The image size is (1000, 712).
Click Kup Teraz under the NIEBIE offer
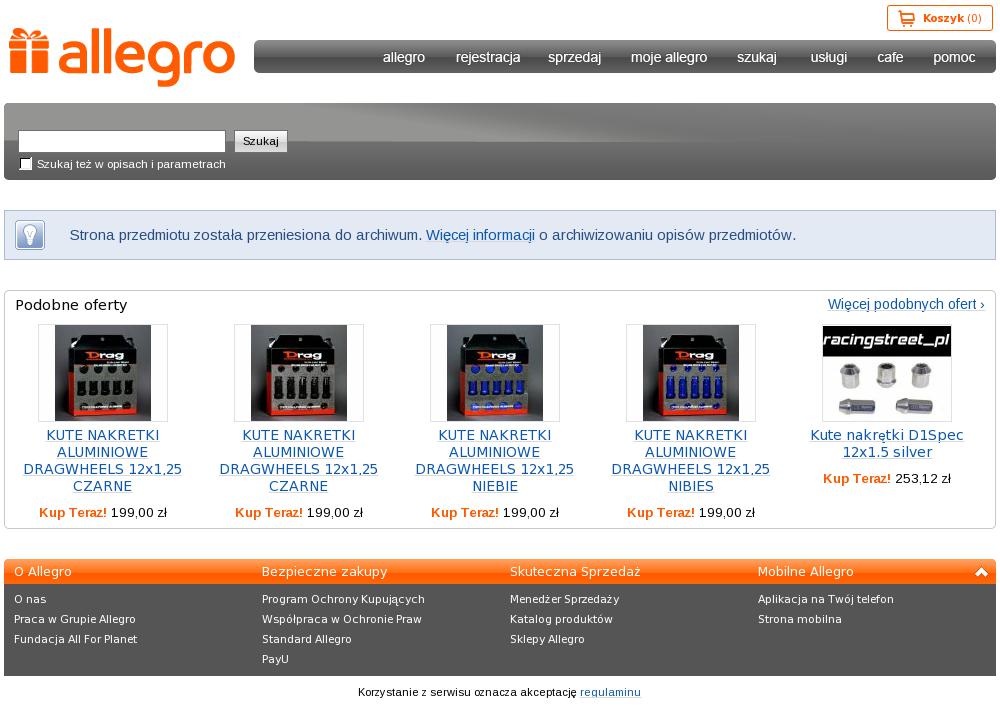click(465, 512)
